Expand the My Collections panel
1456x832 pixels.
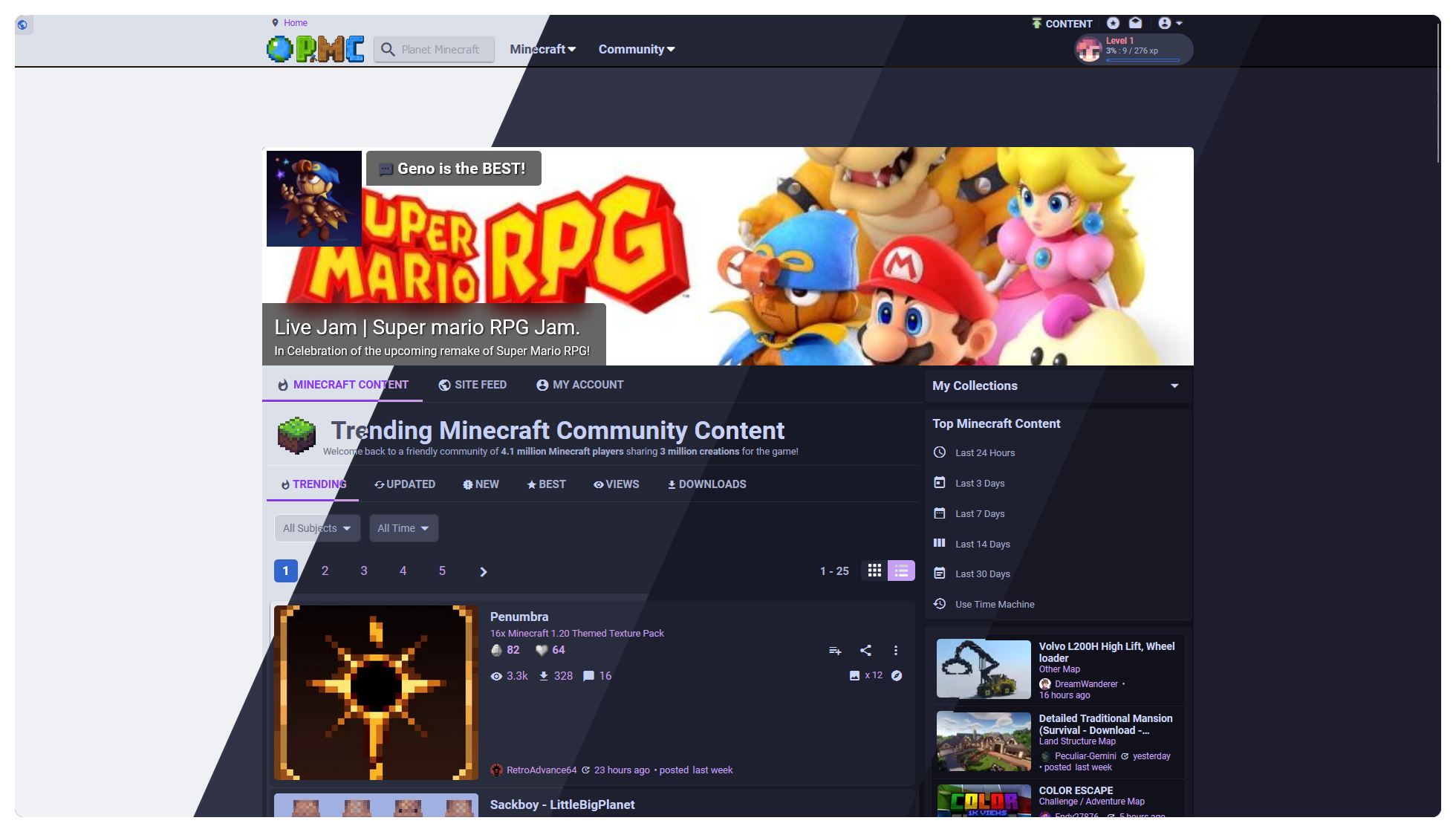1059,386
